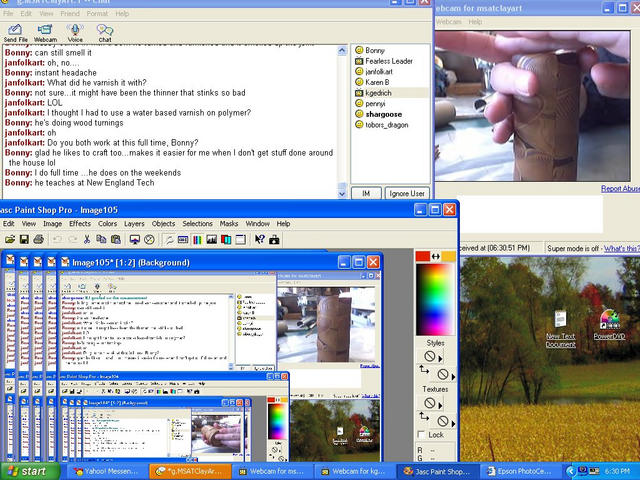Toggle the tool palette wrench icon
This screenshot has height=480, width=640.
click(x=169, y=240)
